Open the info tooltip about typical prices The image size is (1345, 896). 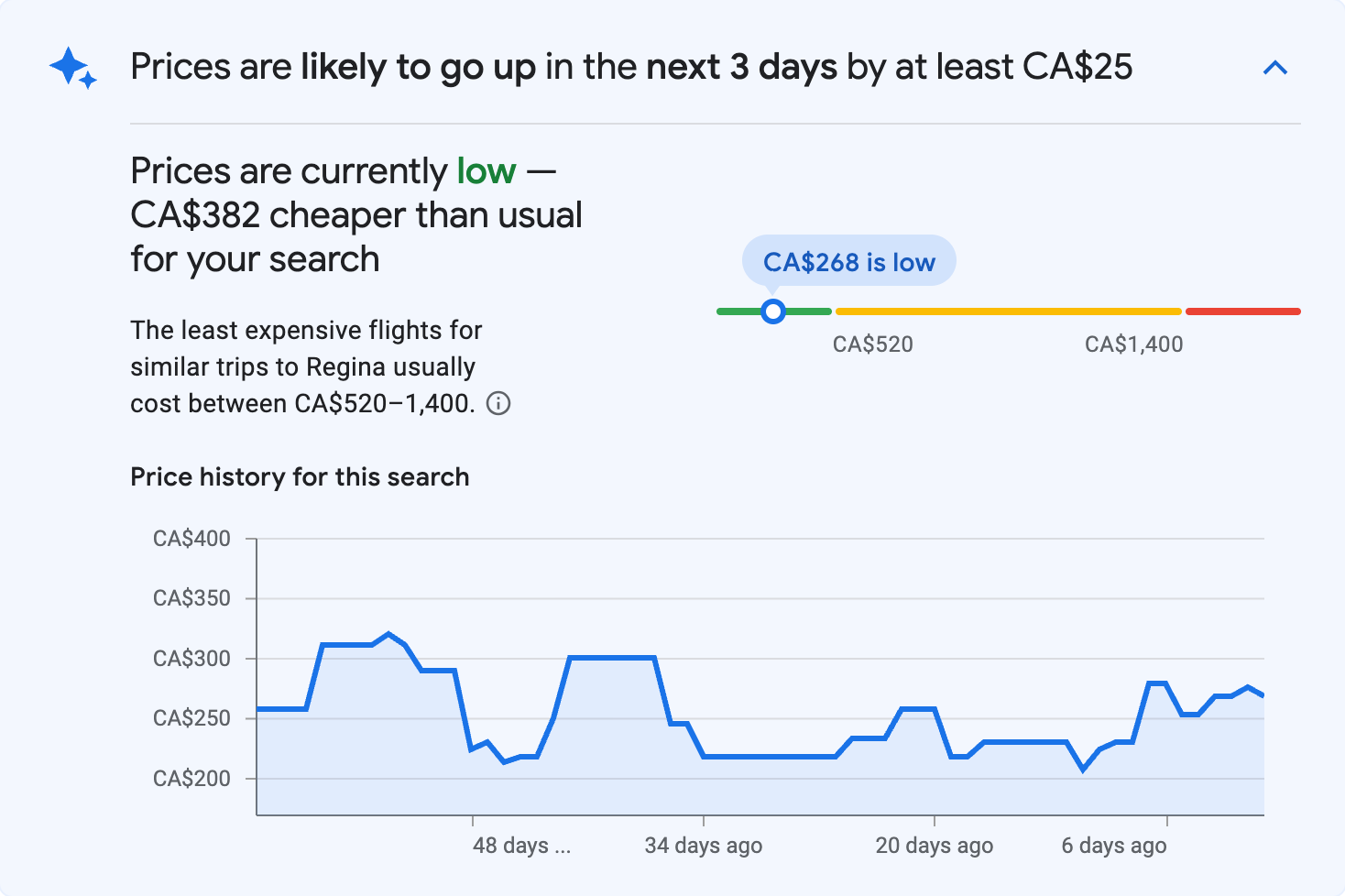(499, 403)
